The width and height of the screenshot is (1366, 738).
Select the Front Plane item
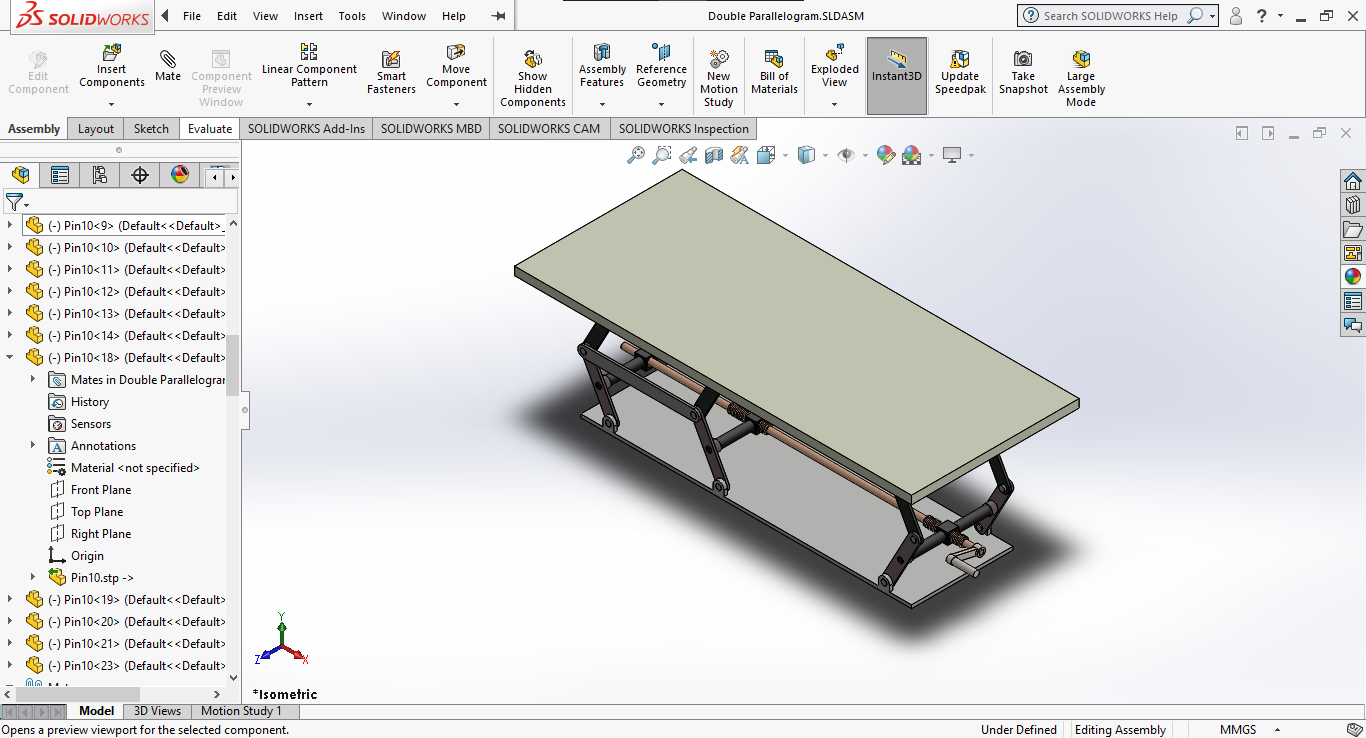(x=100, y=489)
